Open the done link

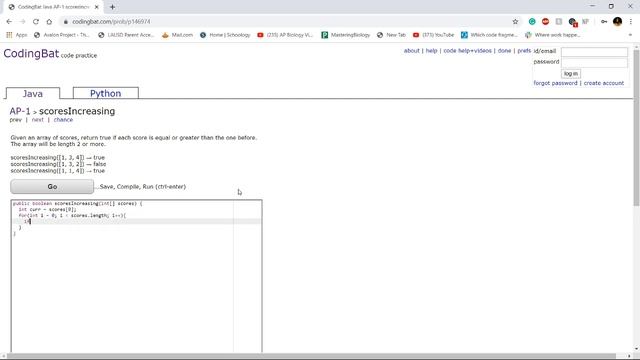point(504,51)
